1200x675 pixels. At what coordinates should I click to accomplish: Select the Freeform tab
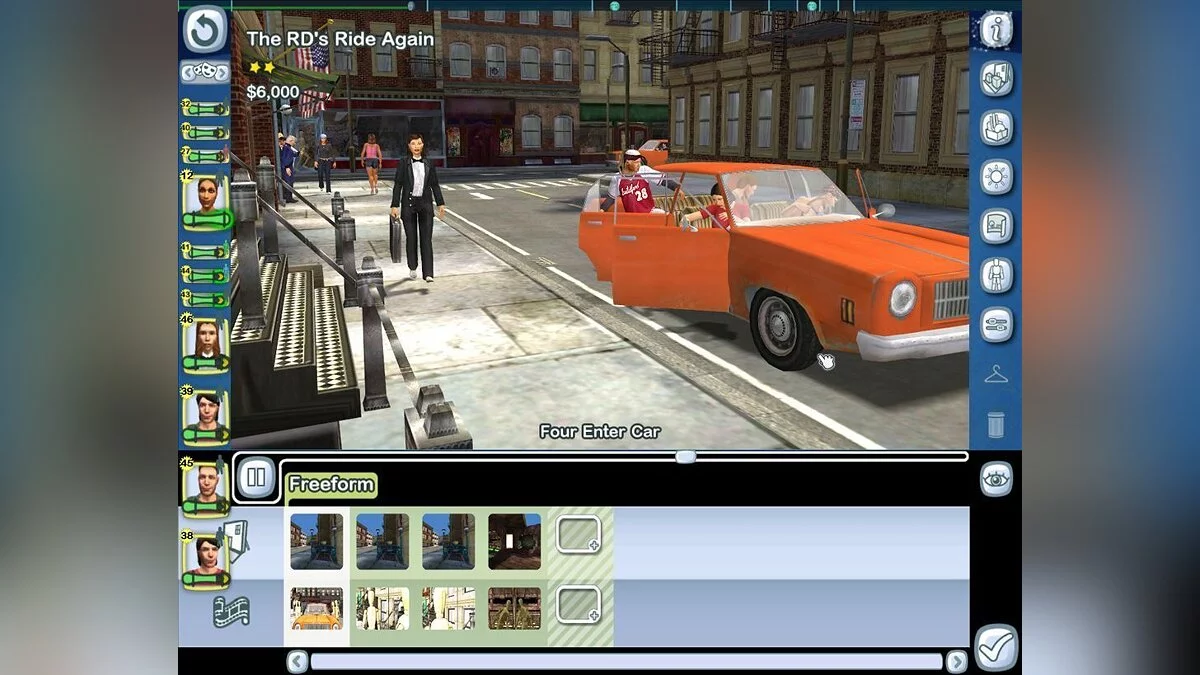[331, 485]
